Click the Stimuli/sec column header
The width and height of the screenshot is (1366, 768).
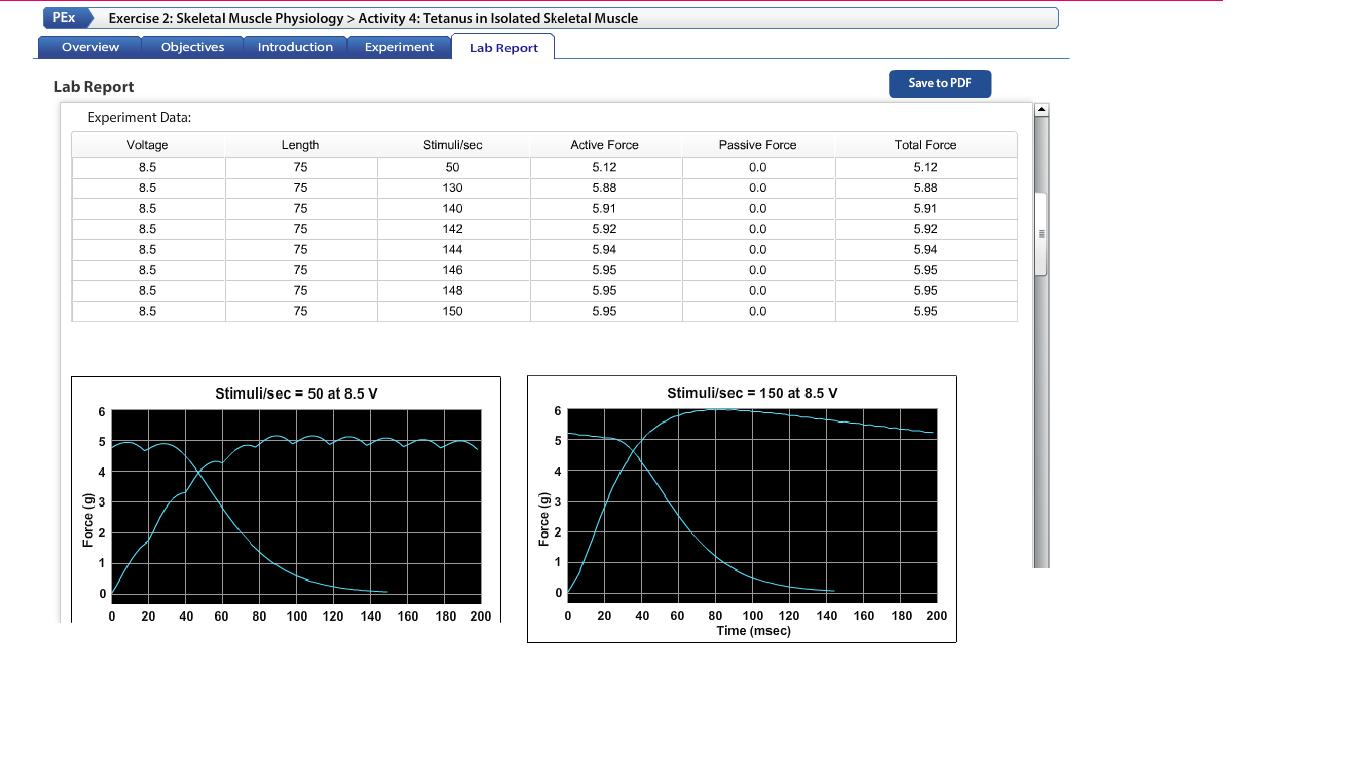click(x=453, y=145)
